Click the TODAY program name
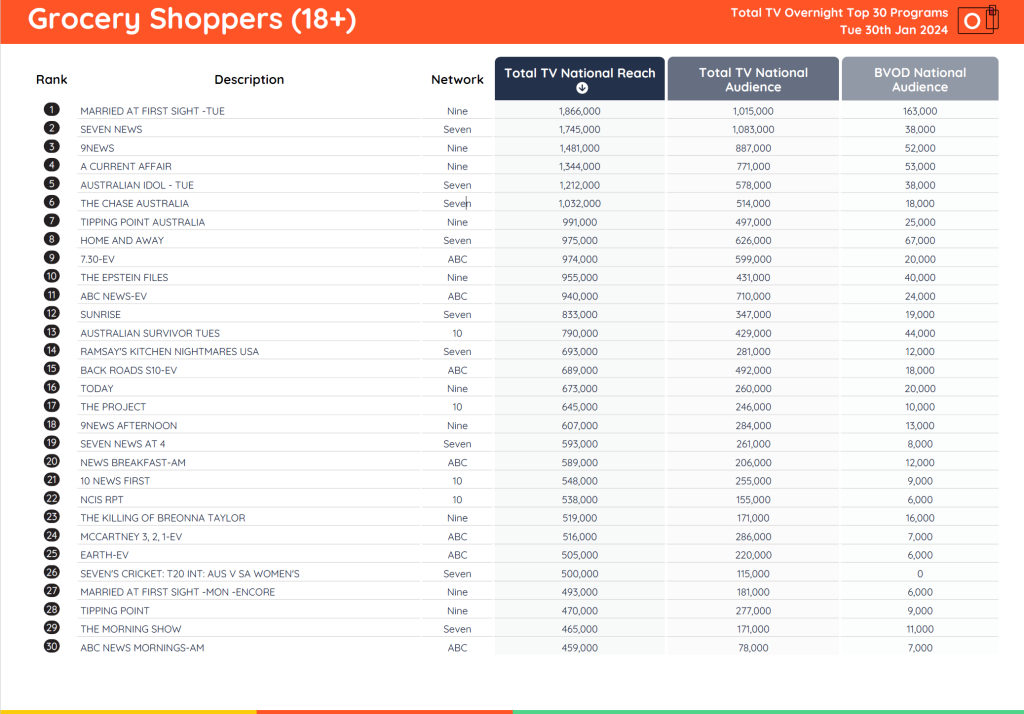Image resolution: width=1024 pixels, height=714 pixels. (97, 389)
